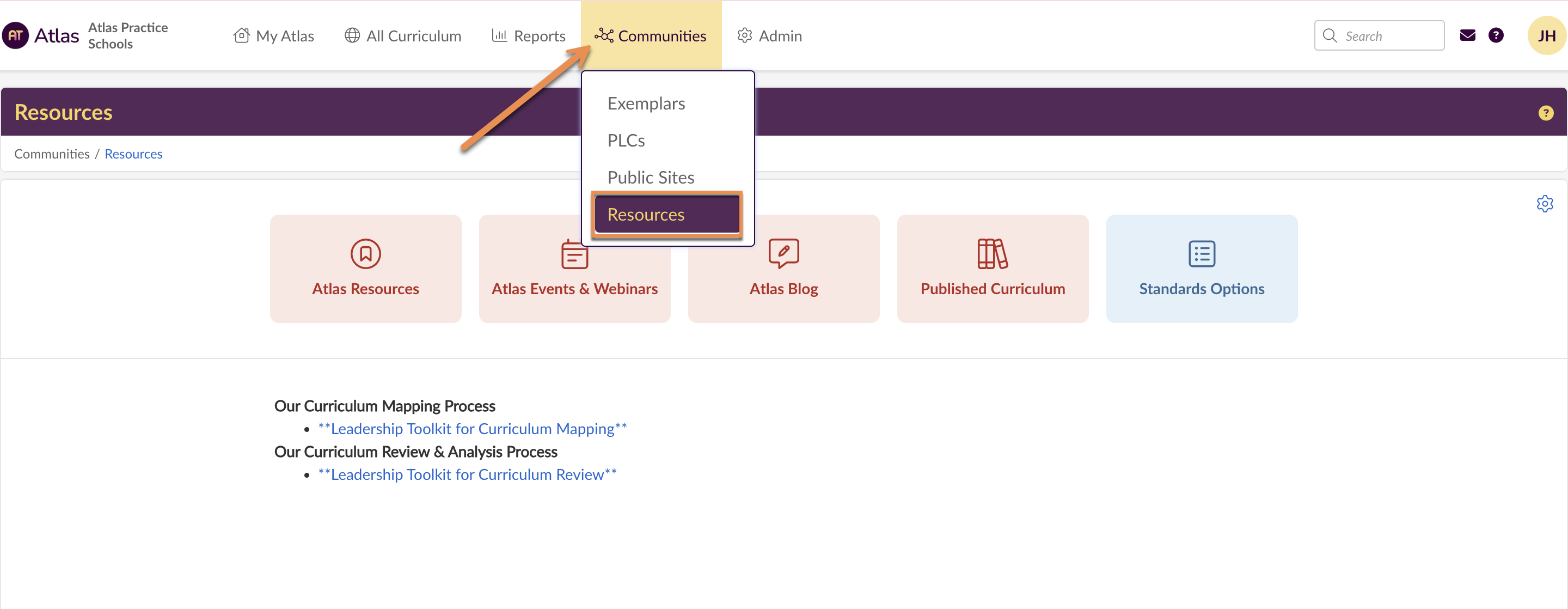Click the help question mark in top navigation

click(1496, 35)
